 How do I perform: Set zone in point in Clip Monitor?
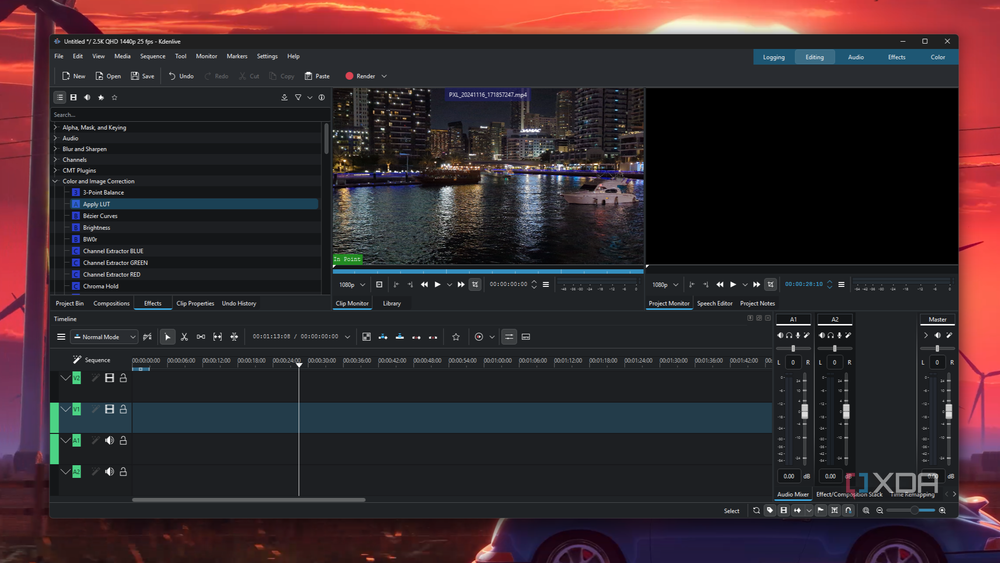(396, 284)
